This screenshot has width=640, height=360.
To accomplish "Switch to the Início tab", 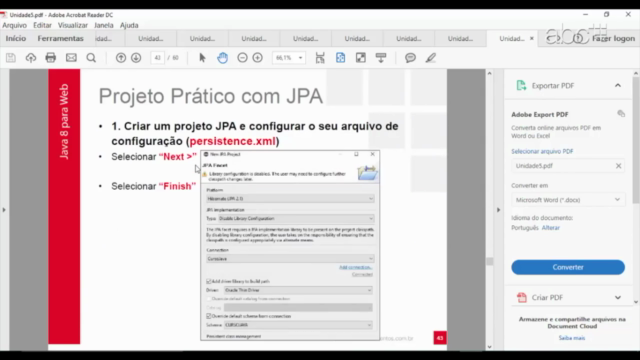I will click(16, 38).
